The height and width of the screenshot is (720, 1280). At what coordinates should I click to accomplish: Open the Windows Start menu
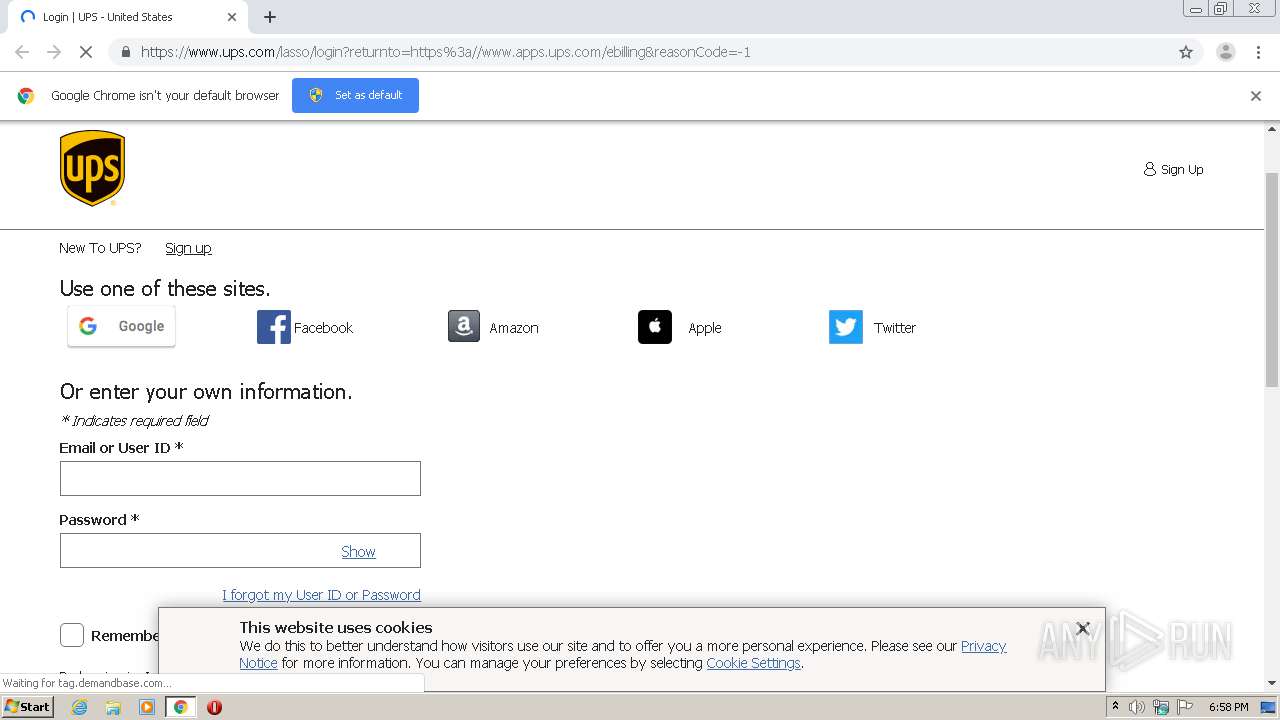pos(27,707)
